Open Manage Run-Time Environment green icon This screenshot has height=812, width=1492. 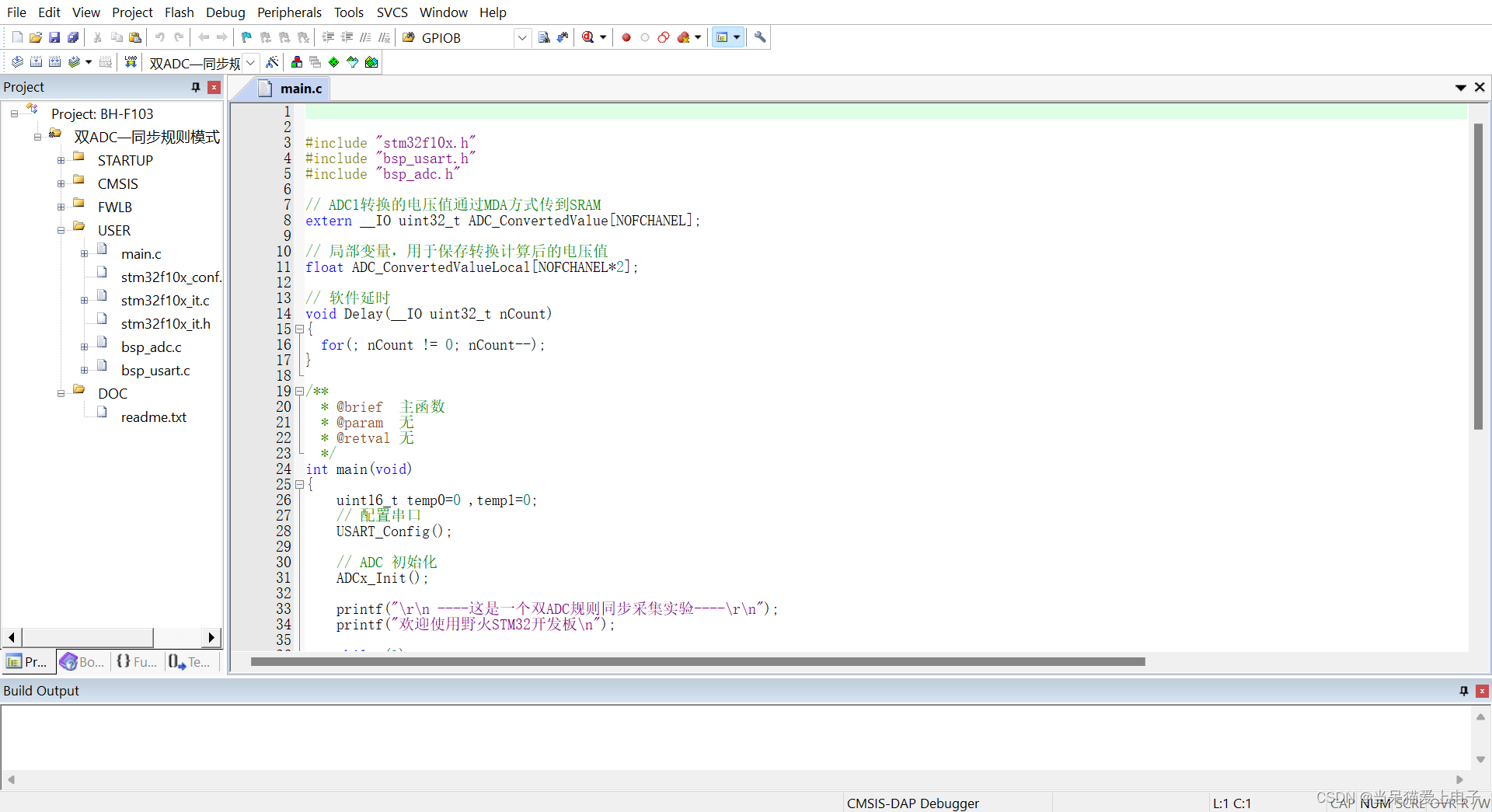[334, 62]
